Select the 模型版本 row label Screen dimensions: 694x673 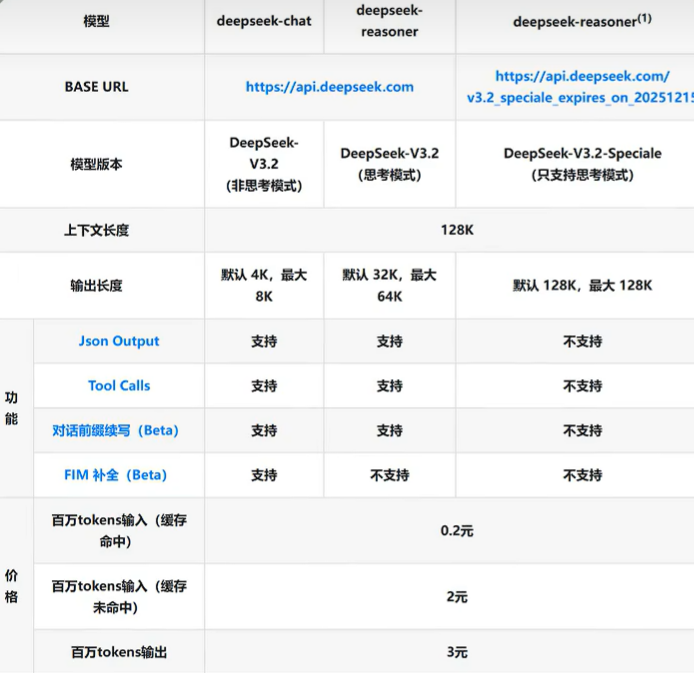(x=96, y=164)
